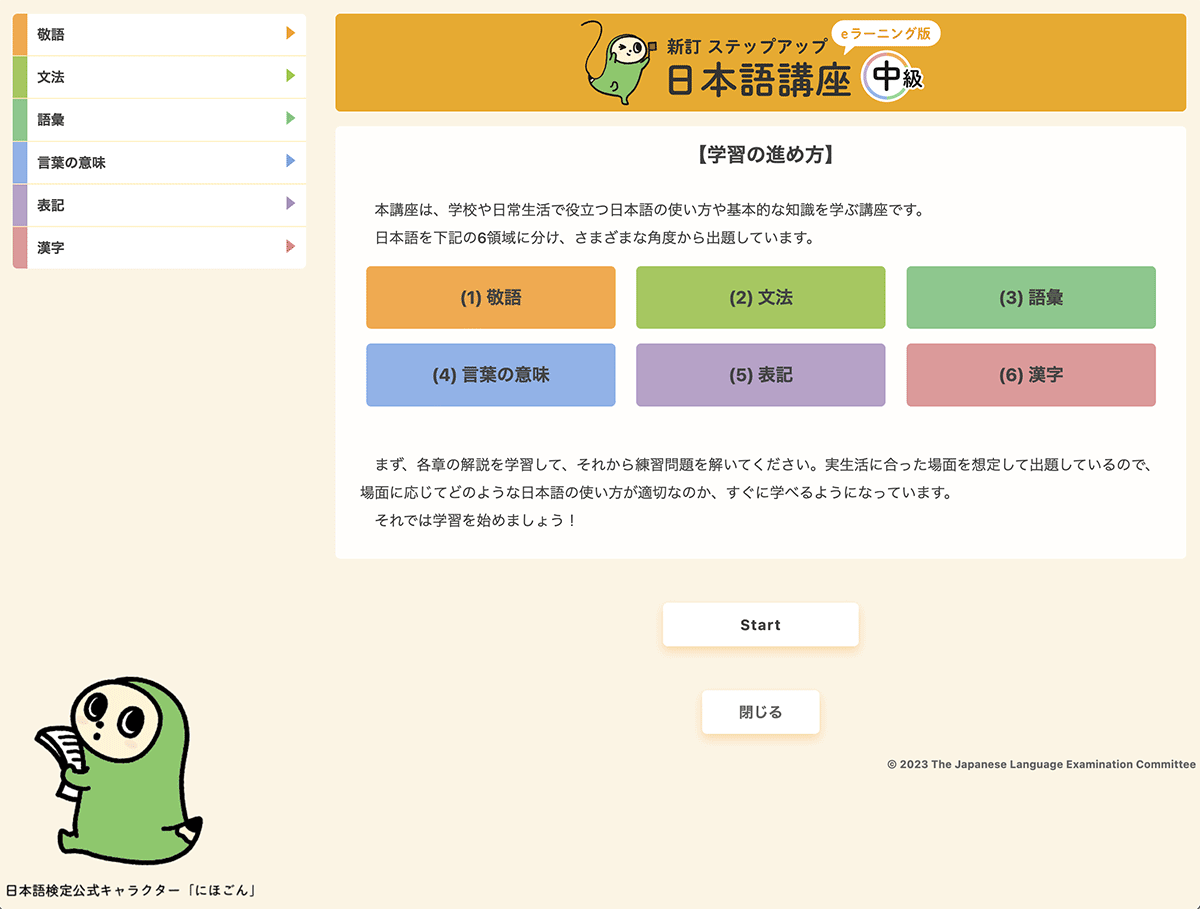Select the blue (4) 言葉の意味 tile

(490, 375)
